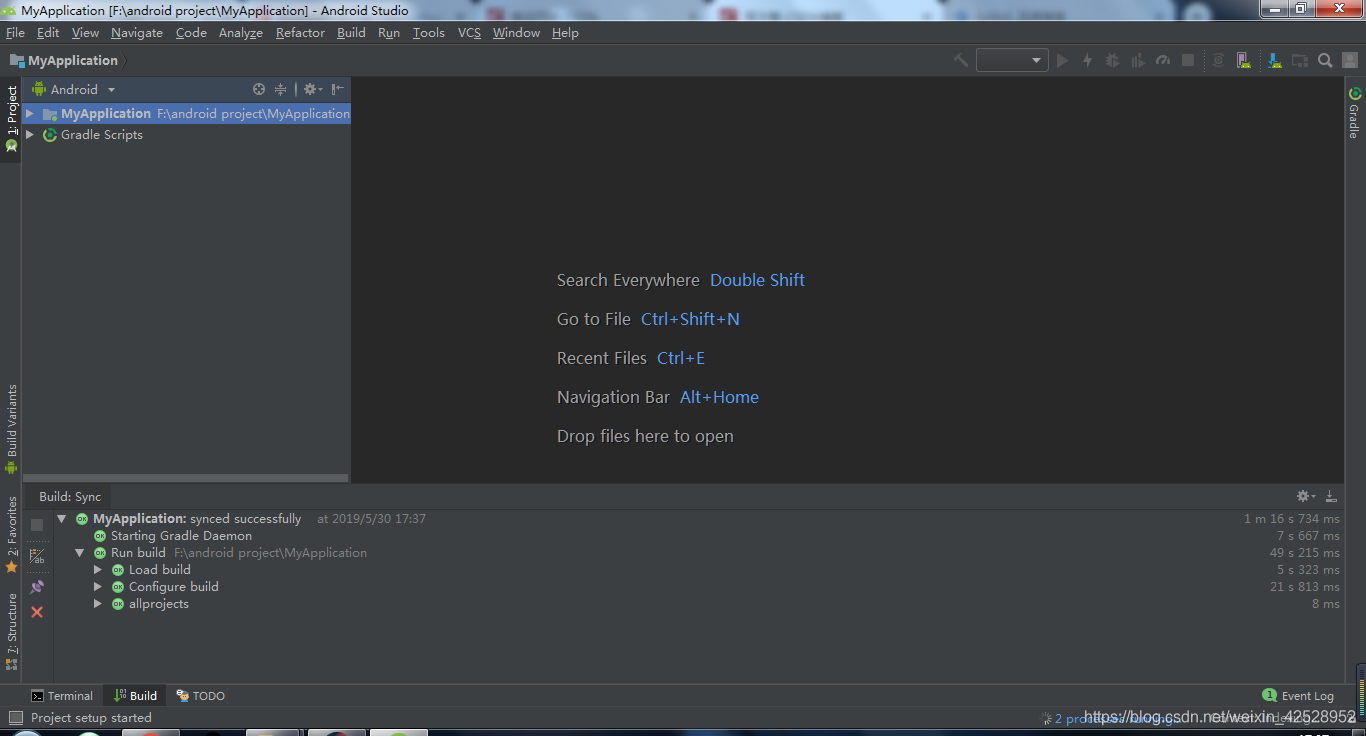The image size is (1366, 736).
Task: Hide the Project panel with the hide icon
Action: coord(338,89)
